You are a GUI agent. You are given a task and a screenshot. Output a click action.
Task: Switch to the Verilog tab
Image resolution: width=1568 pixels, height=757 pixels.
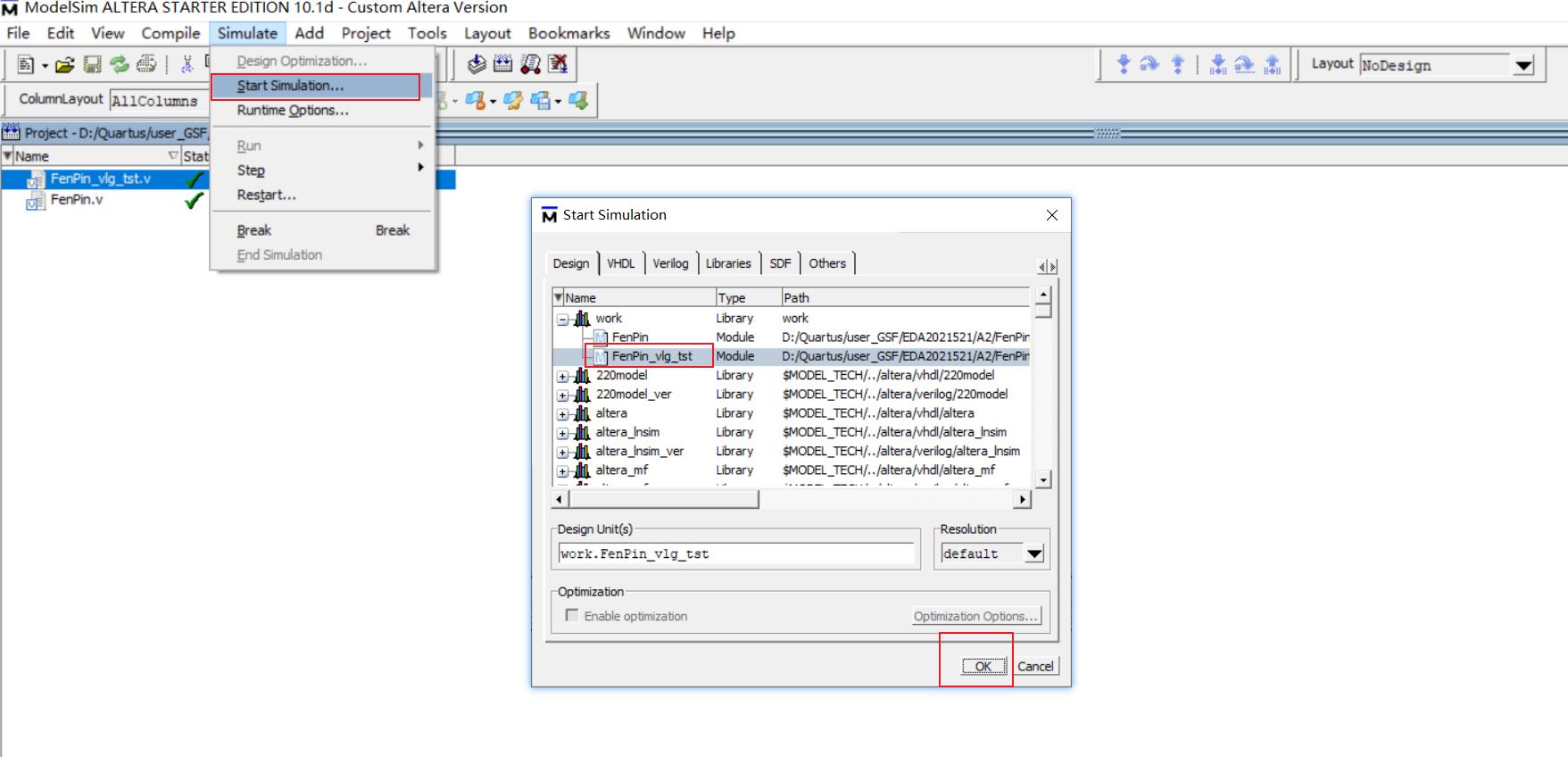coord(670,263)
